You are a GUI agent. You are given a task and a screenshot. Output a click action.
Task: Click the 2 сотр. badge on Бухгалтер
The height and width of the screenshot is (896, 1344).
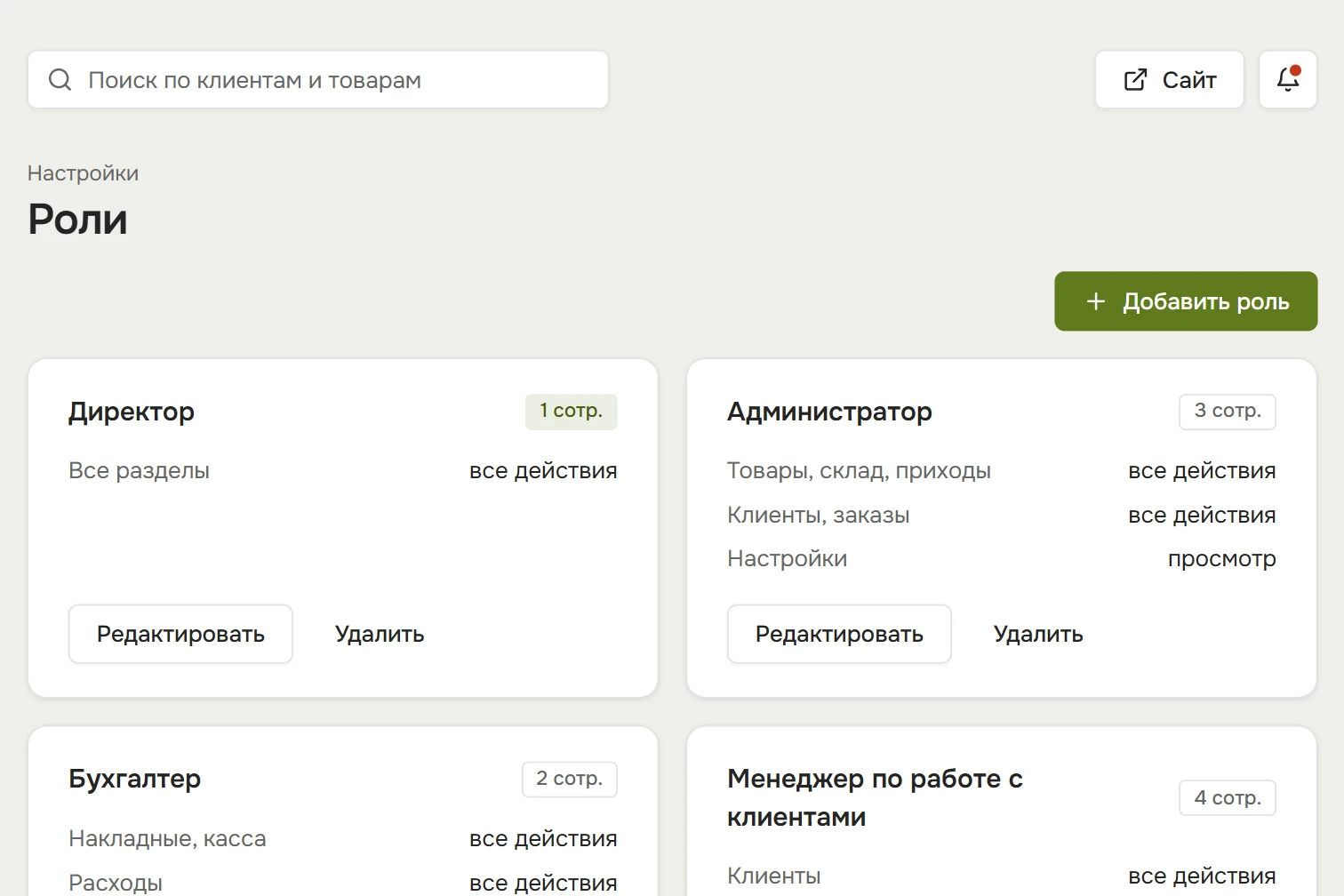click(569, 780)
